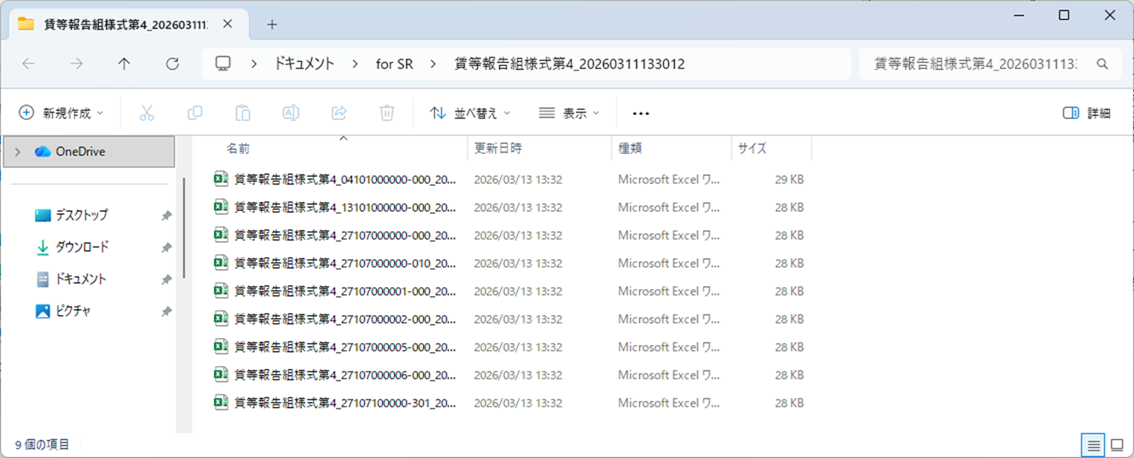Switch to details view icon in status bar
The height and width of the screenshot is (458, 1134).
tap(1094, 444)
